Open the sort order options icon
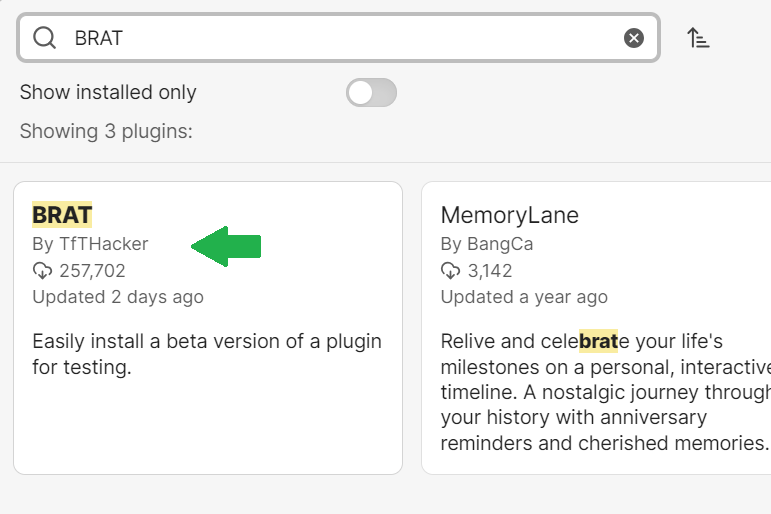The width and height of the screenshot is (771, 514). [698, 38]
